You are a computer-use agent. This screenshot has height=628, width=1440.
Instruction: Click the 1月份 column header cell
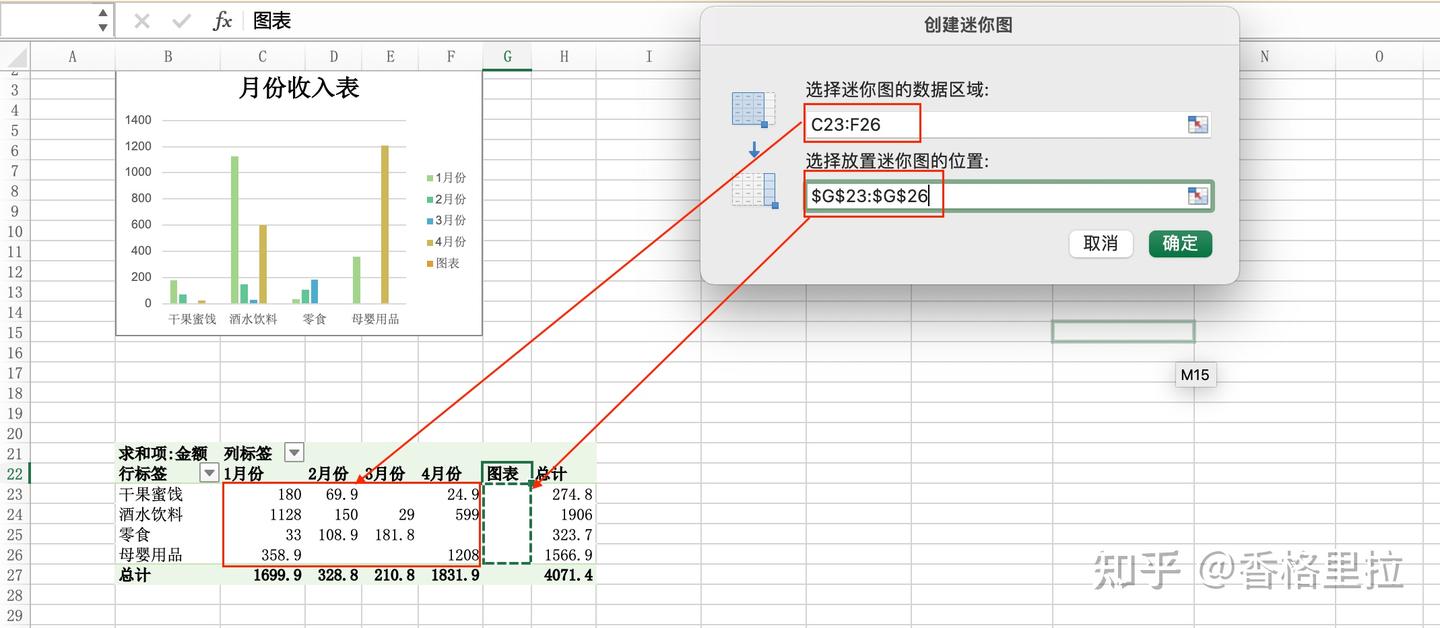(x=262, y=473)
